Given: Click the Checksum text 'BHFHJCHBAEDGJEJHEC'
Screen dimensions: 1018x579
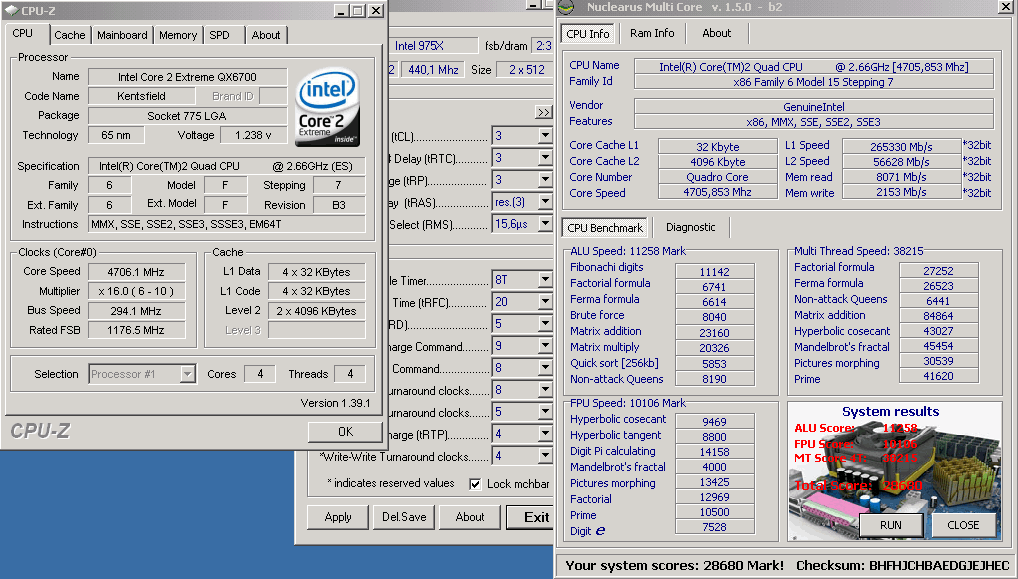Looking at the screenshot, I should tap(939, 565).
